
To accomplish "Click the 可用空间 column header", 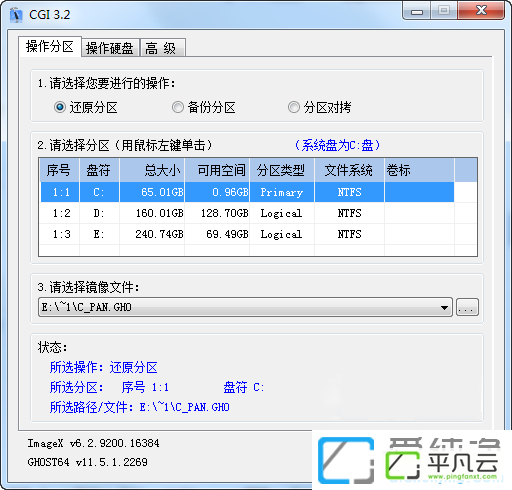I will point(217,170).
